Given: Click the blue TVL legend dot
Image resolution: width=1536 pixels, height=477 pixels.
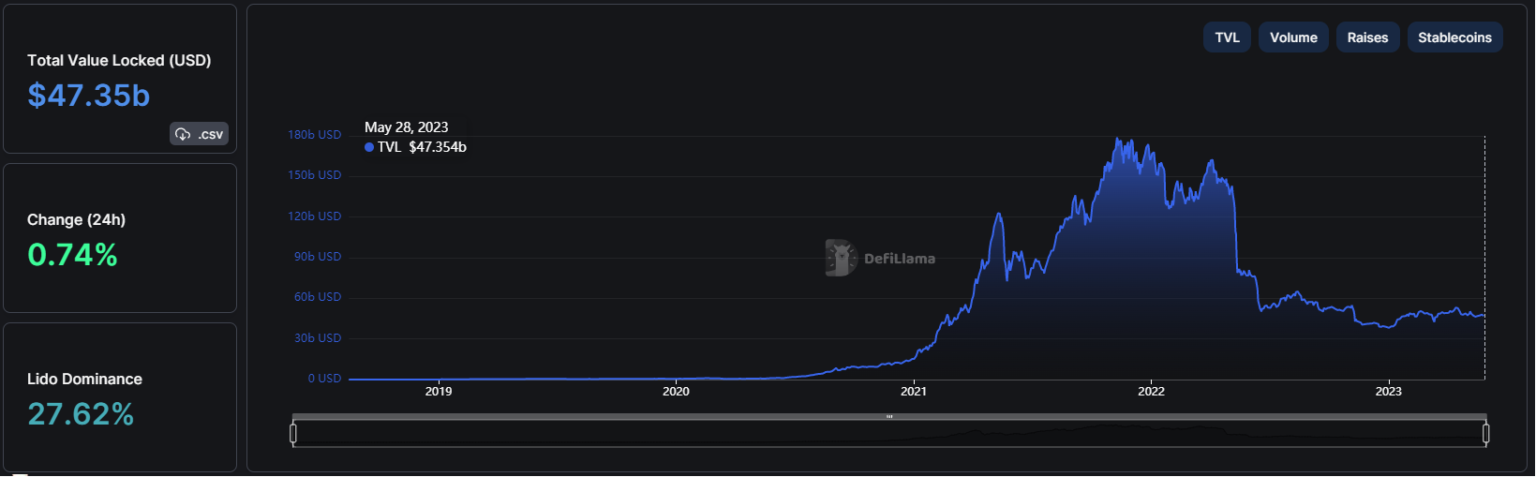Looking at the screenshot, I should tap(369, 147).
